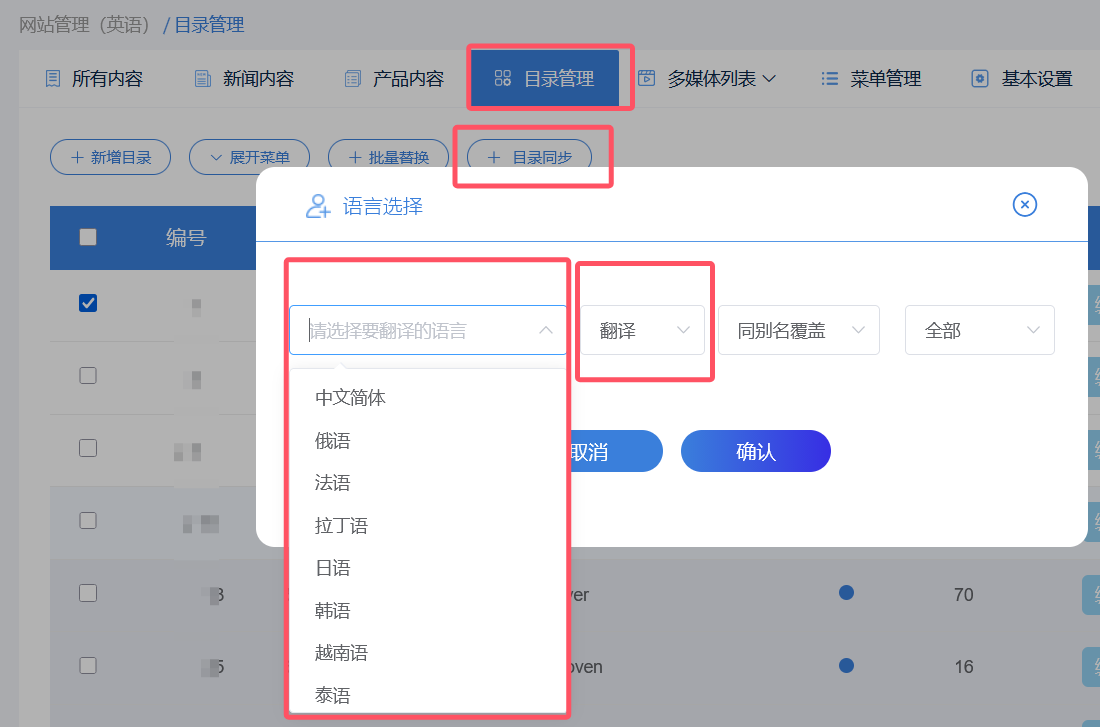The width and height of the screenshot is (1100, 727).
Task: Open the 所有内容 tab
Action: point(94,79)
